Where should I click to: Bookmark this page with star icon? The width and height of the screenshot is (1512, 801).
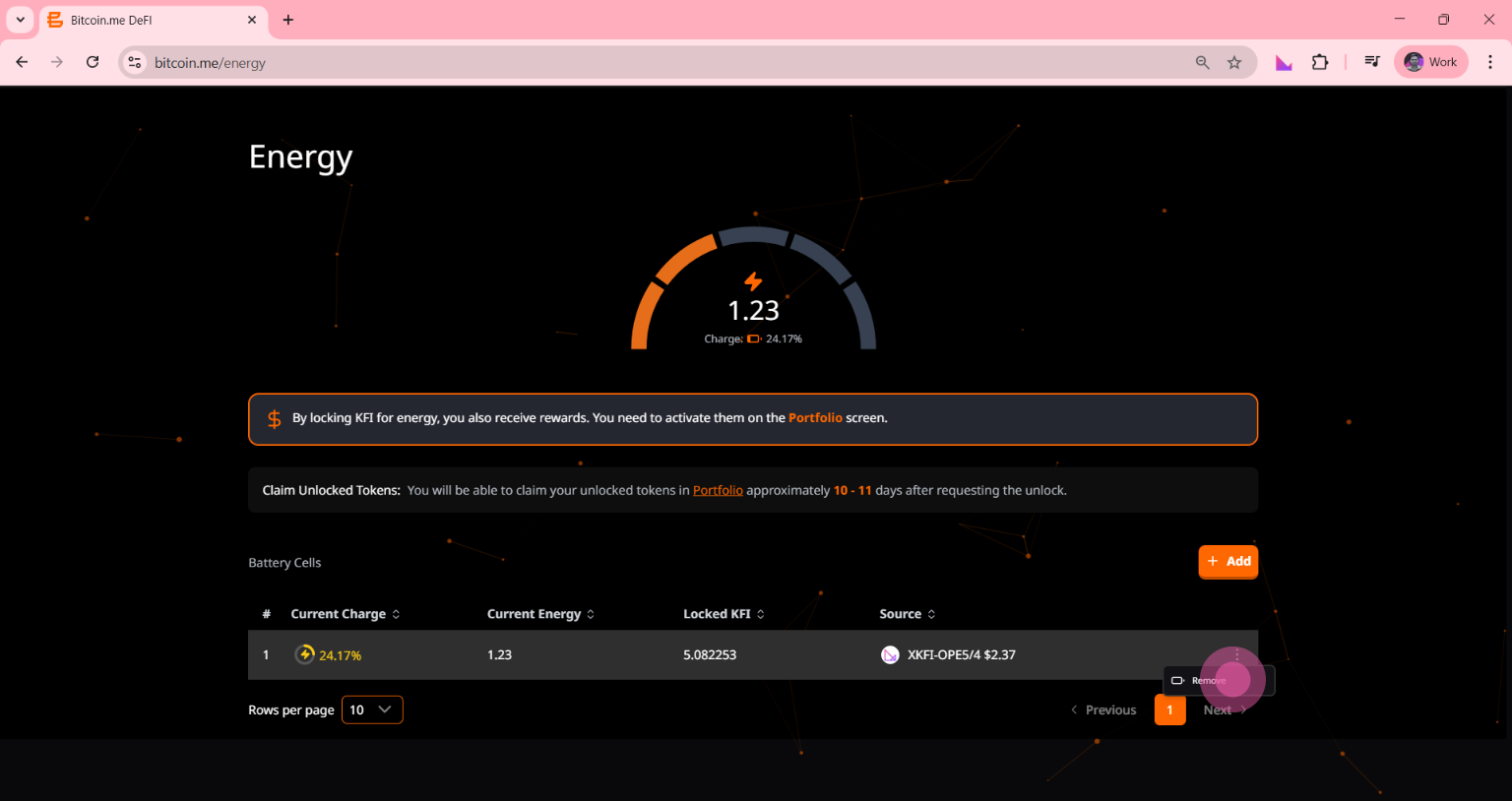tap(1234, 63)
